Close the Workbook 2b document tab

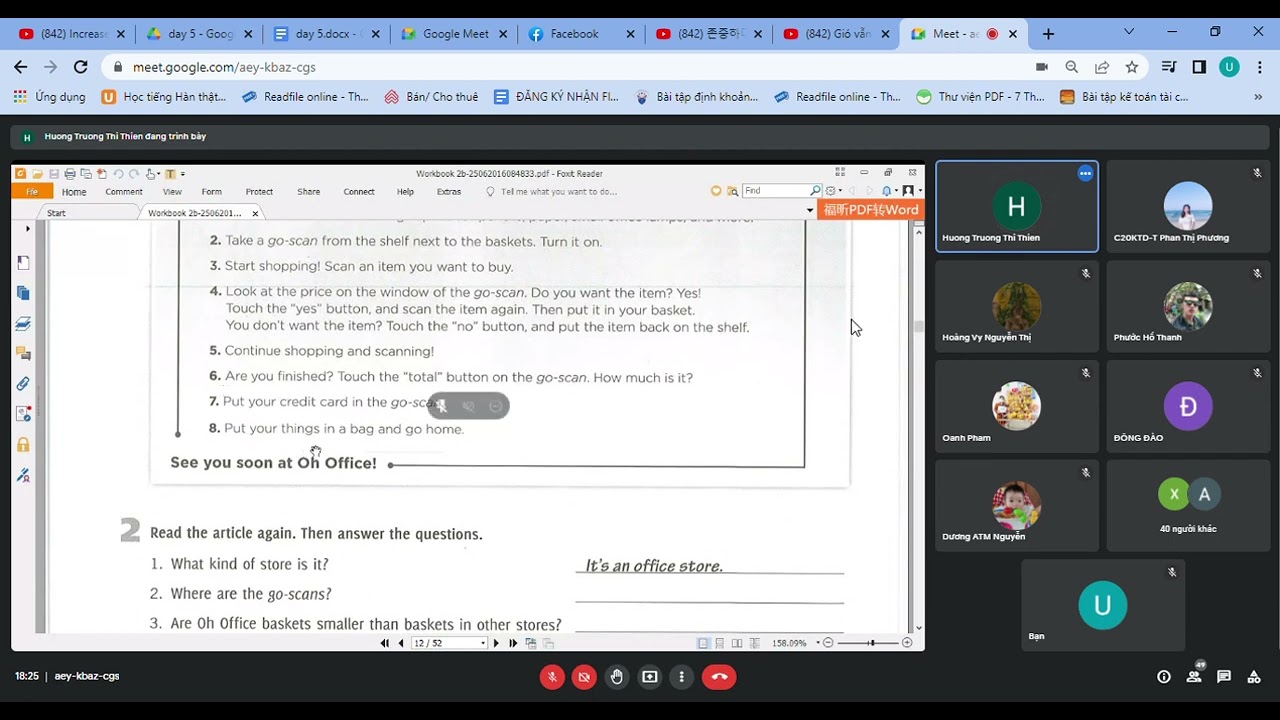tap(255, 213)
